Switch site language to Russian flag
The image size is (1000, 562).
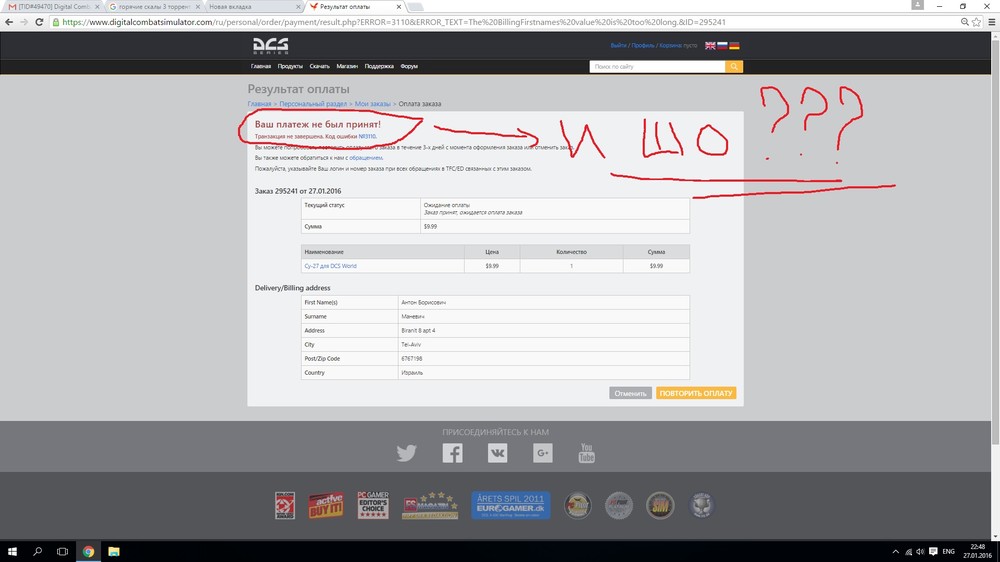click(x=722, y=46)
